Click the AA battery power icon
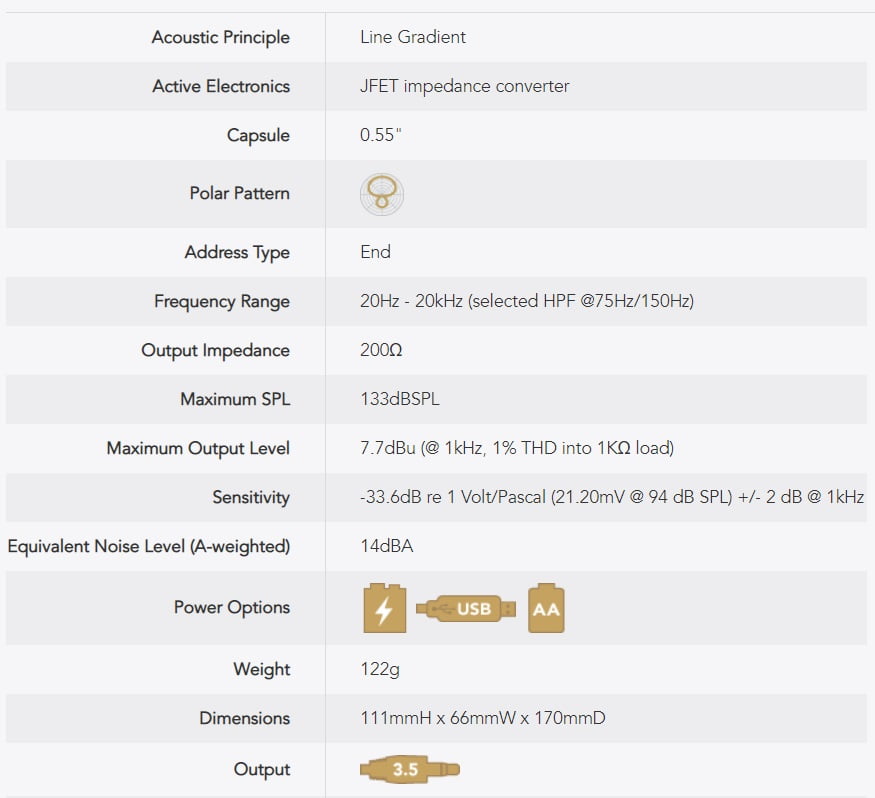 [x=546, y=608]
